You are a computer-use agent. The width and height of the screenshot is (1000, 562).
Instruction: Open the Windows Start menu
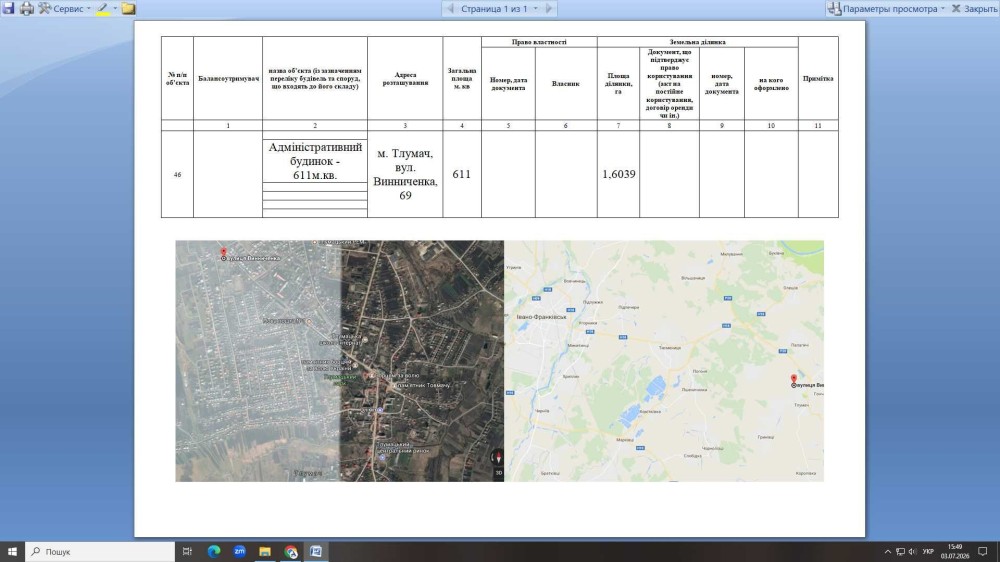pyautogui.click(x=12, y=552)
